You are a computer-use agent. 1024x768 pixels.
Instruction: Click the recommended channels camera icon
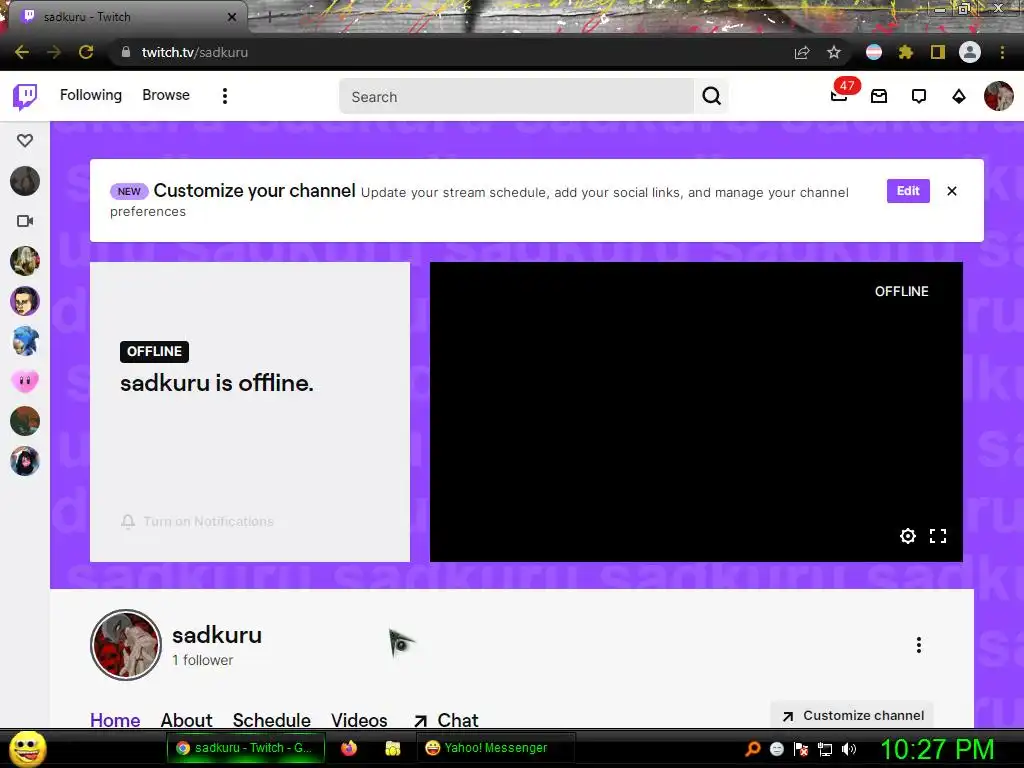click(x=25, y=221)
